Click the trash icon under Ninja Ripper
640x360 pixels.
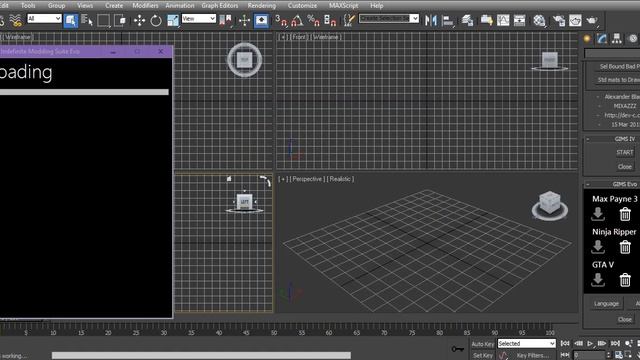[x=625, y=247]
